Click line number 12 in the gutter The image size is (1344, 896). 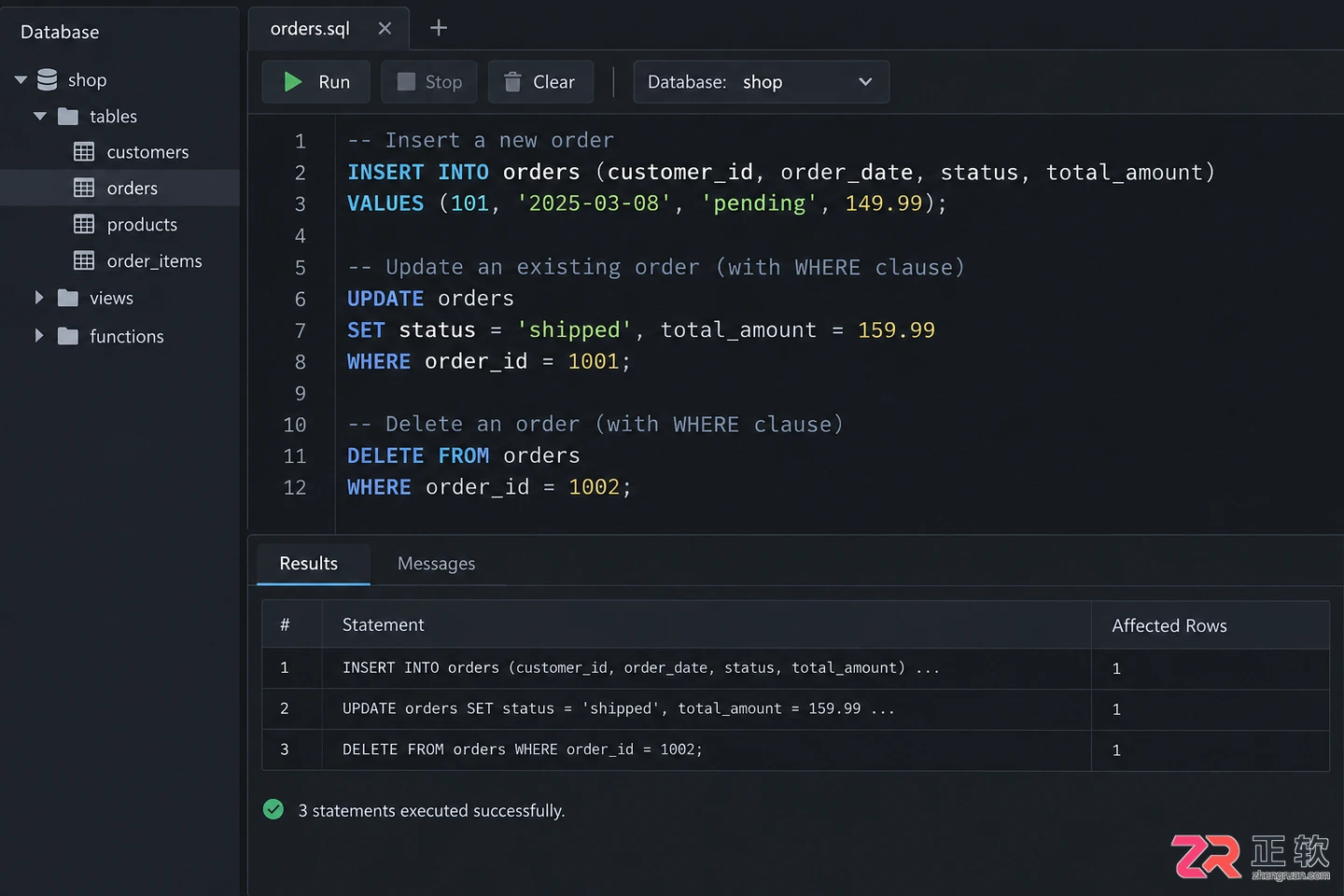tap(295, 487)
